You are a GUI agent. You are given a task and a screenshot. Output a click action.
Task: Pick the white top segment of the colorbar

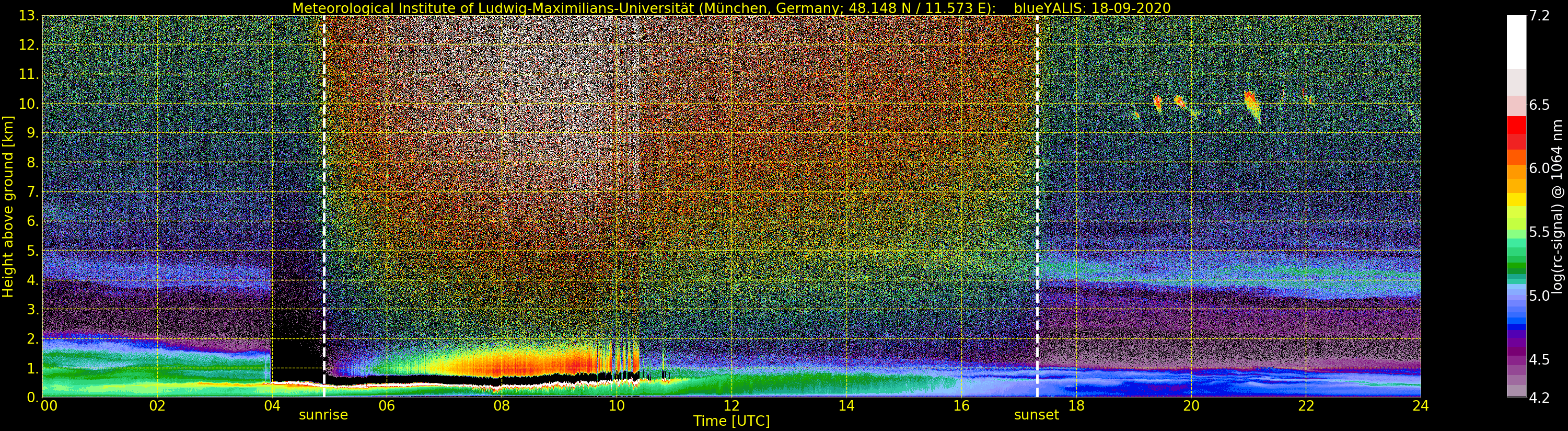pyautogui.click(x=1516, y=41)
